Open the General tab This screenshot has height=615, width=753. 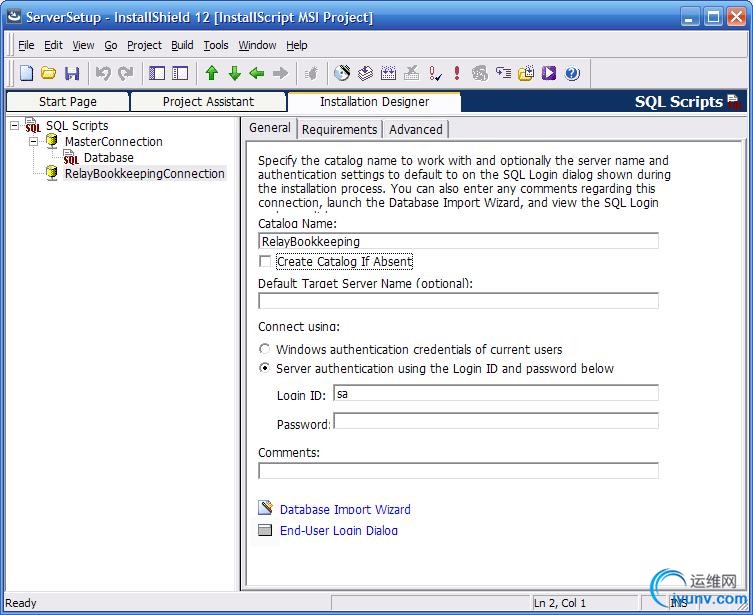pyautogui.click(x=270, y=128)
